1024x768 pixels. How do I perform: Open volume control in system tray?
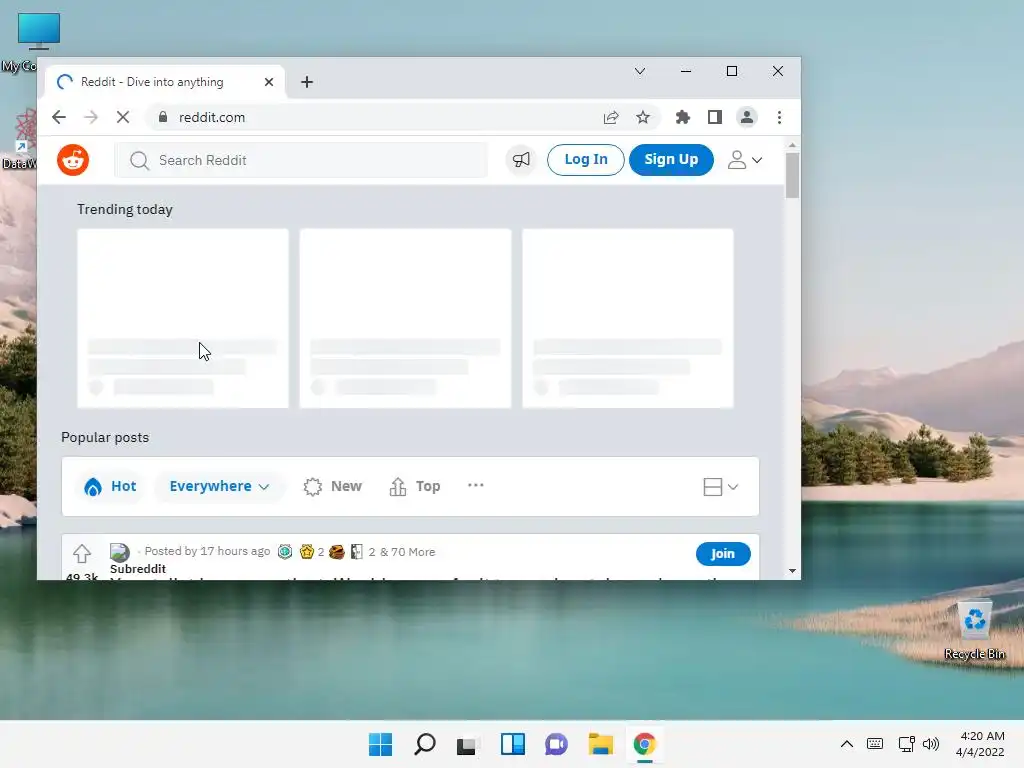pyautogui.click(x=931, y=744)
